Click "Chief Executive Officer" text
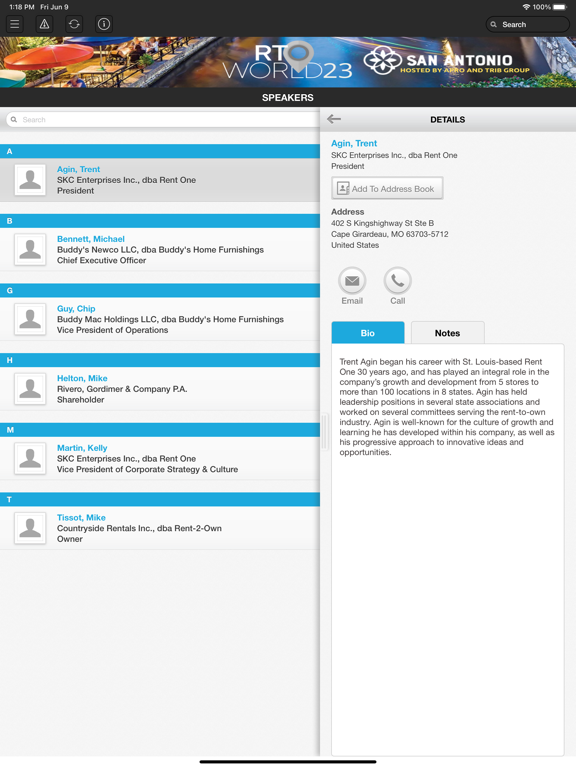 (x=101, y=260)
